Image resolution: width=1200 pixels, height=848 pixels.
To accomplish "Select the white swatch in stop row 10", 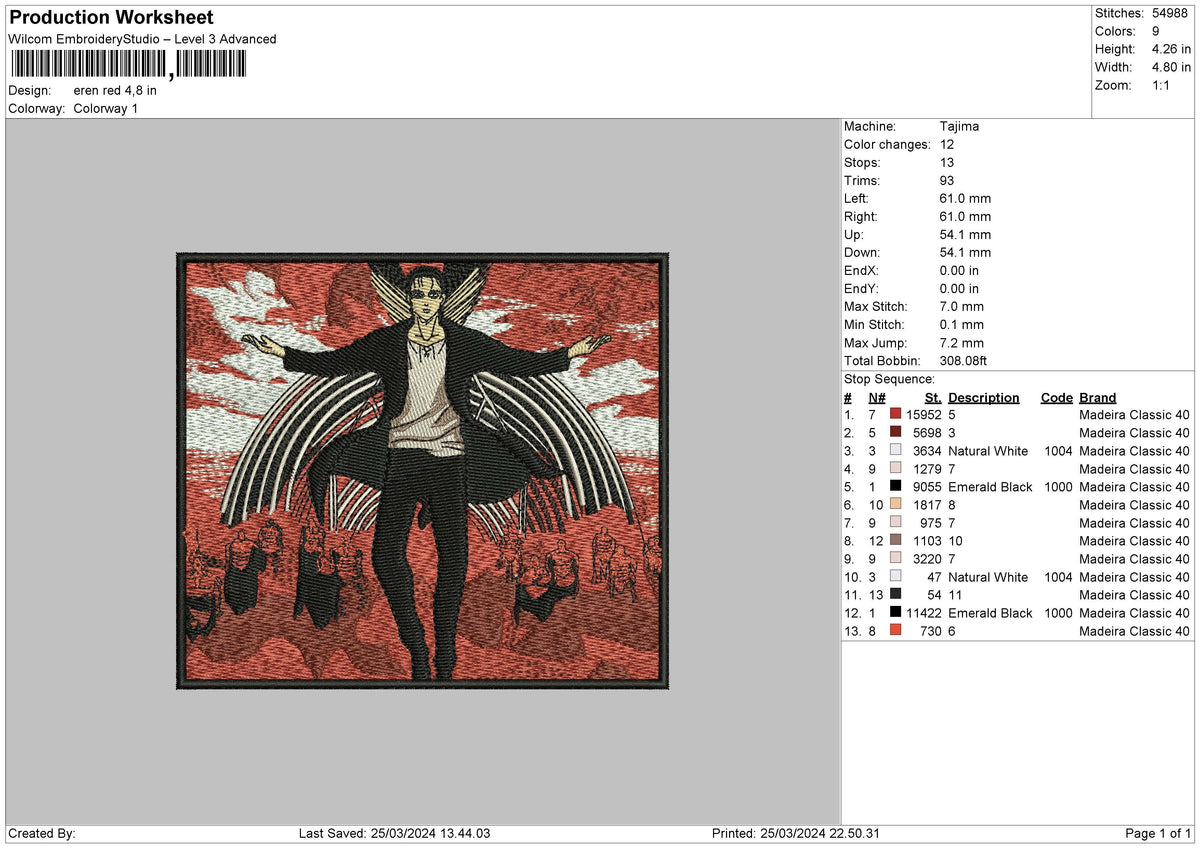I will click(895, 577).
